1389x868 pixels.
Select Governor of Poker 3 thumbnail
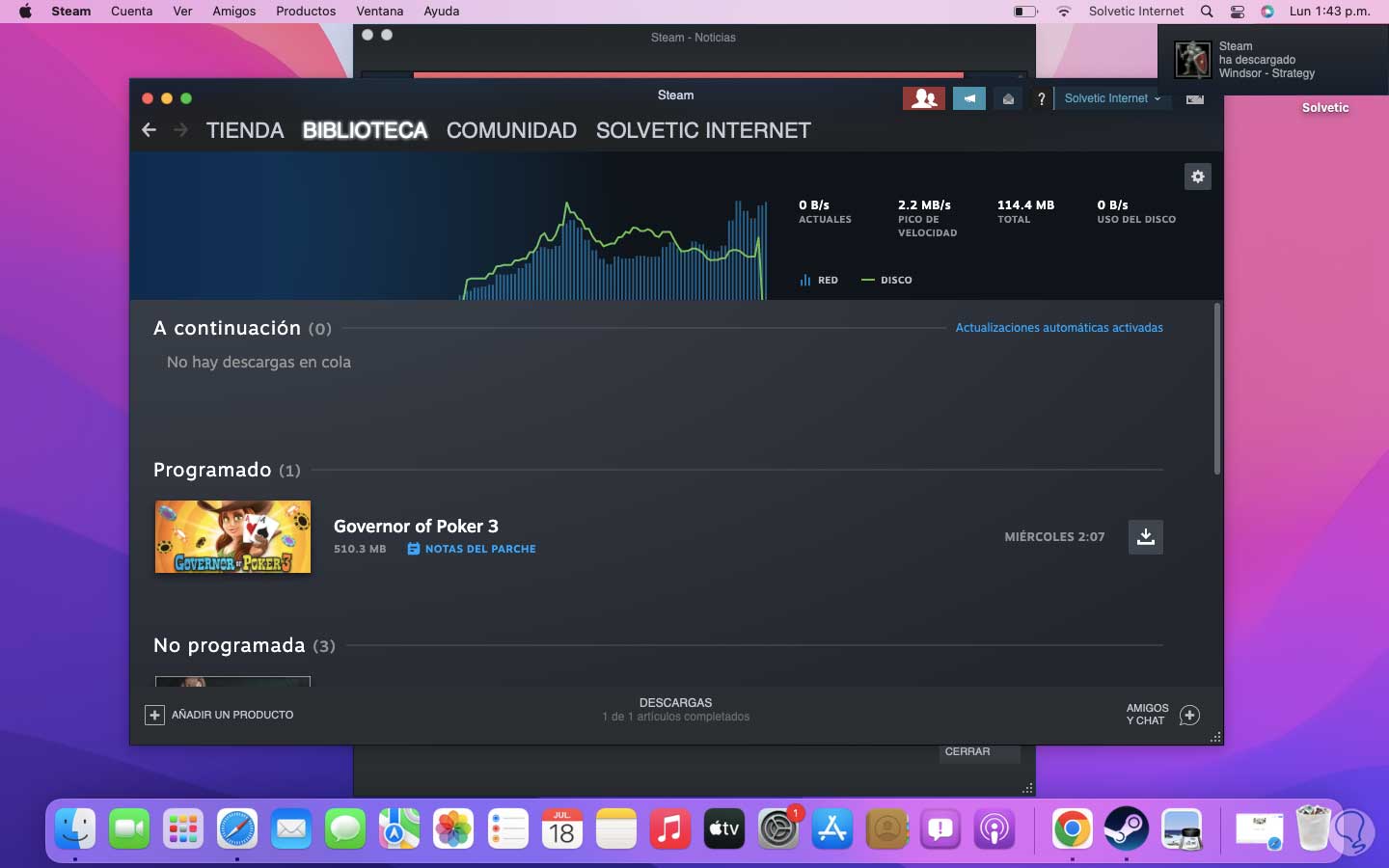pos(232,536)
